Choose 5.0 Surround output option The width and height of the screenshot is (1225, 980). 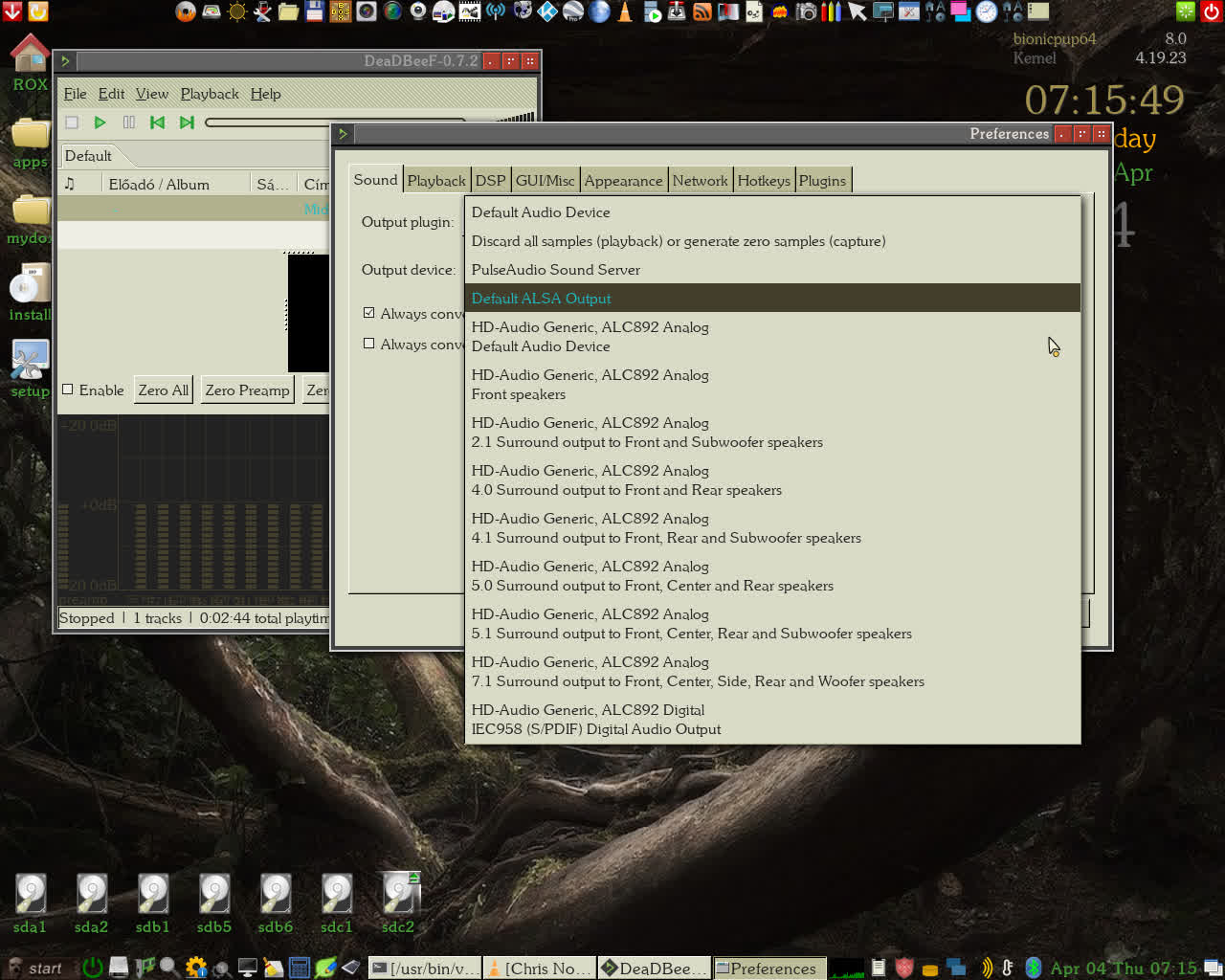click(772, 576)
